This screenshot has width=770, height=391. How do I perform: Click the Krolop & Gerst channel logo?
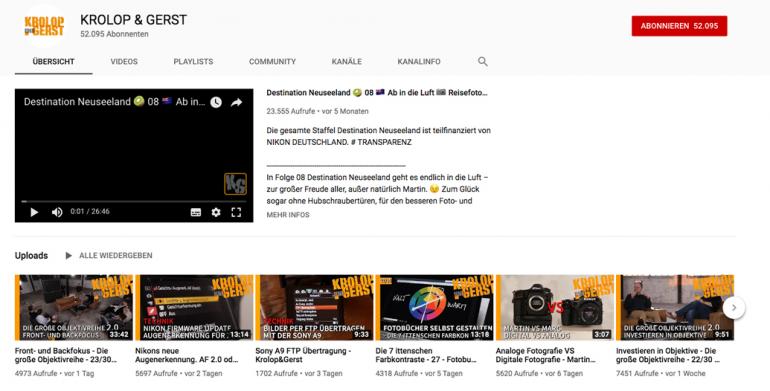pos(44,26)
